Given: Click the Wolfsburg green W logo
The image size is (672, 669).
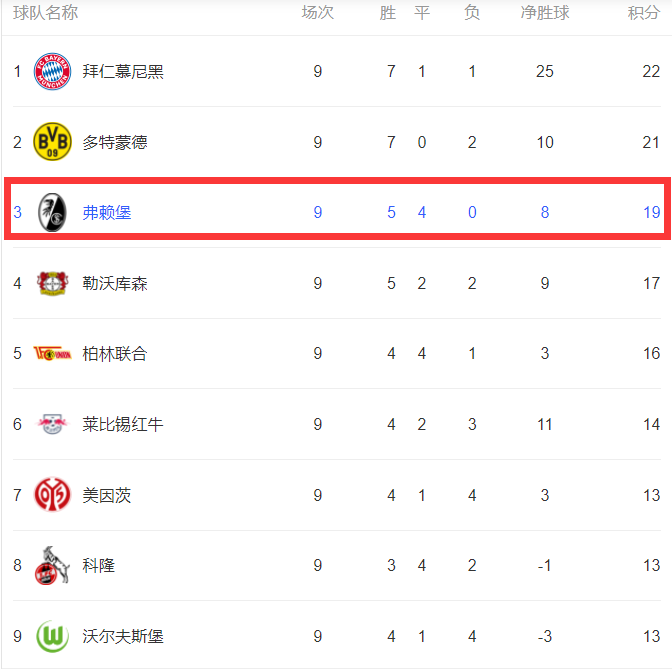Looking at the screenshot, I should [x=52, y=636].
